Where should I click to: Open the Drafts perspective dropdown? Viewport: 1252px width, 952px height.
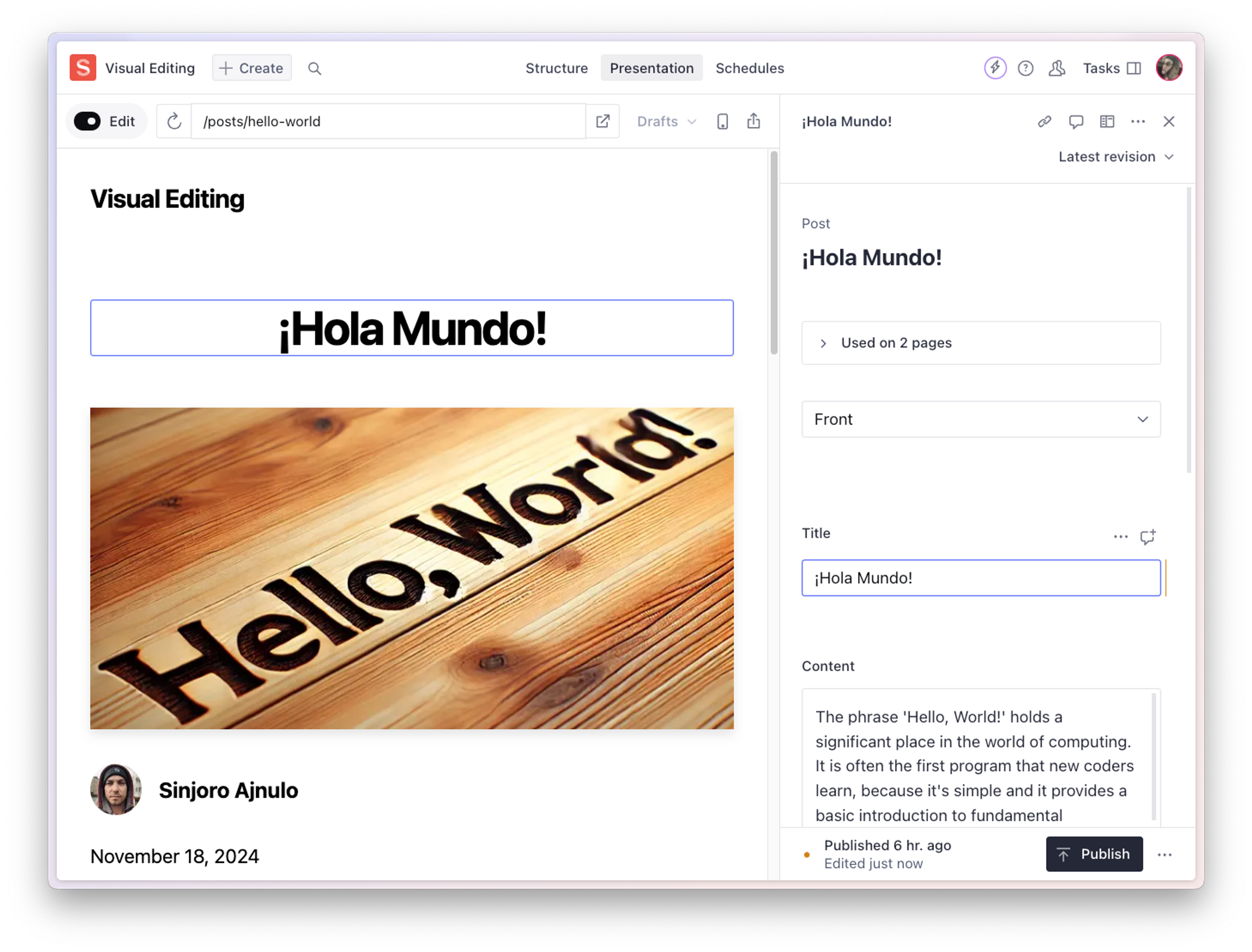tap(666, 121)
